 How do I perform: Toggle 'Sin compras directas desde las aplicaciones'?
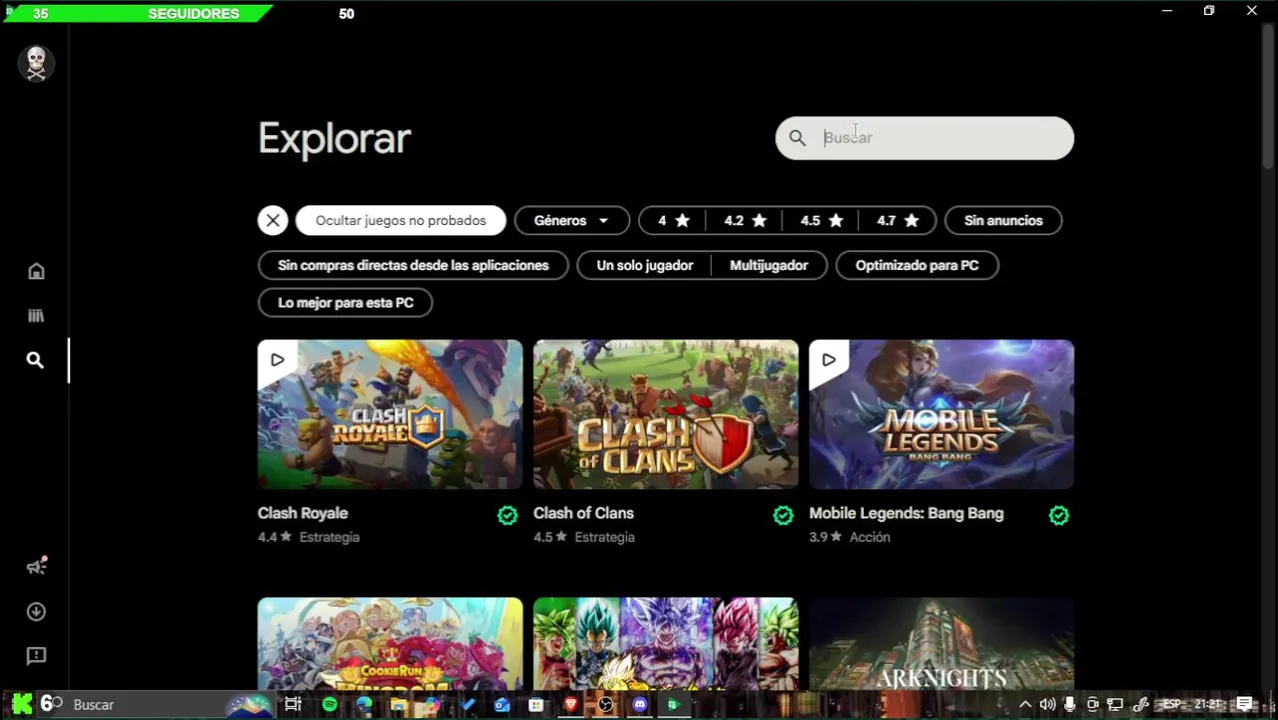click(x=413, y=265)
